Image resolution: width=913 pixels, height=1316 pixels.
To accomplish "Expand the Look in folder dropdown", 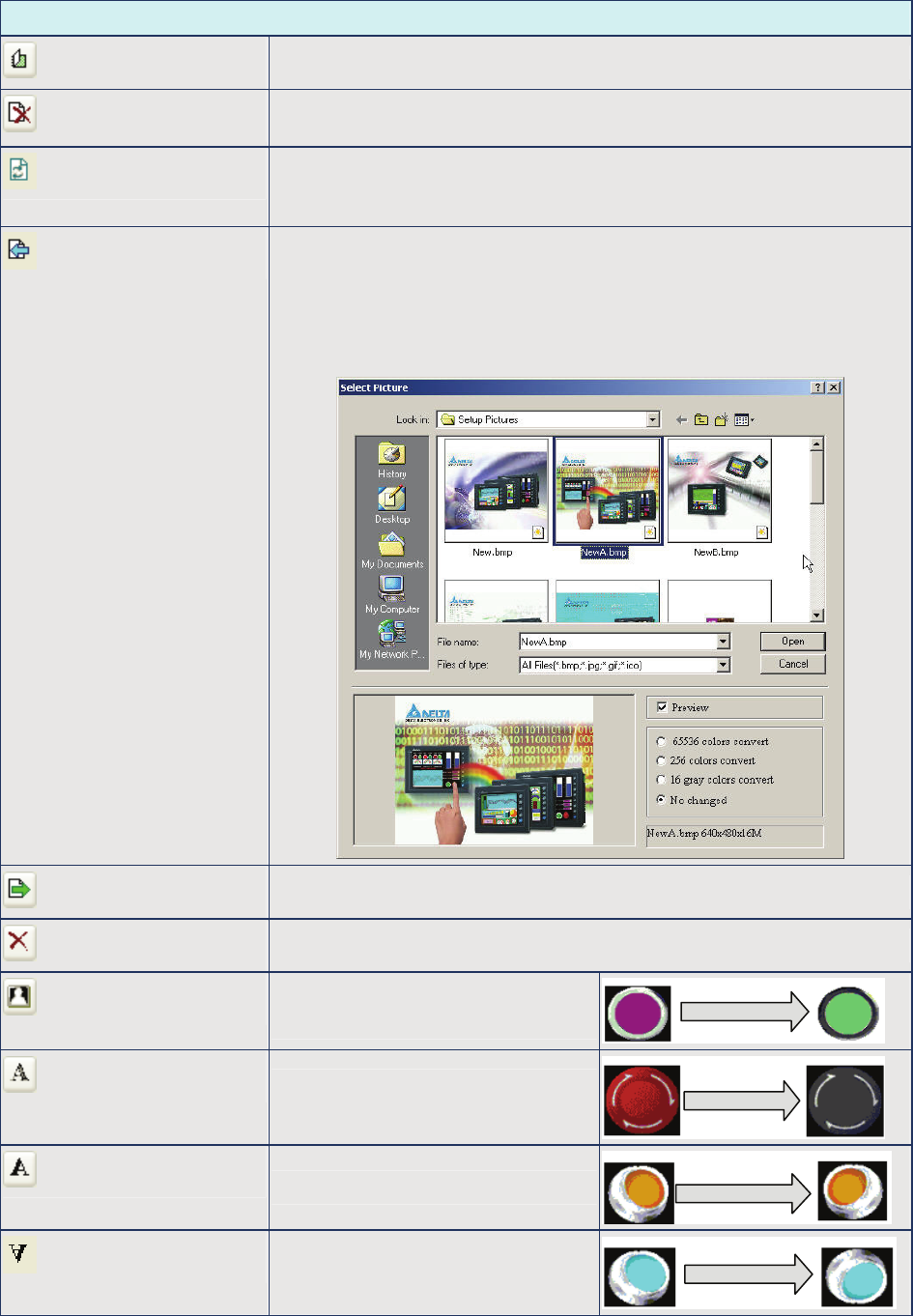I will (653, 419).
